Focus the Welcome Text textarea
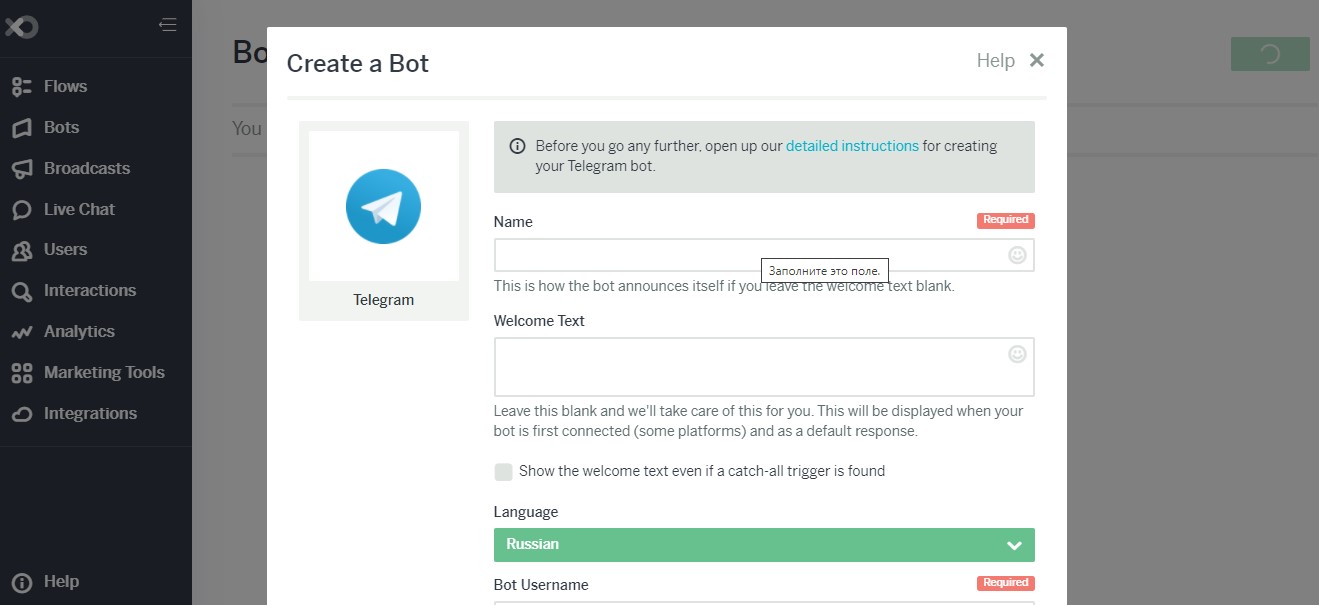 click(x=764, y=367)
